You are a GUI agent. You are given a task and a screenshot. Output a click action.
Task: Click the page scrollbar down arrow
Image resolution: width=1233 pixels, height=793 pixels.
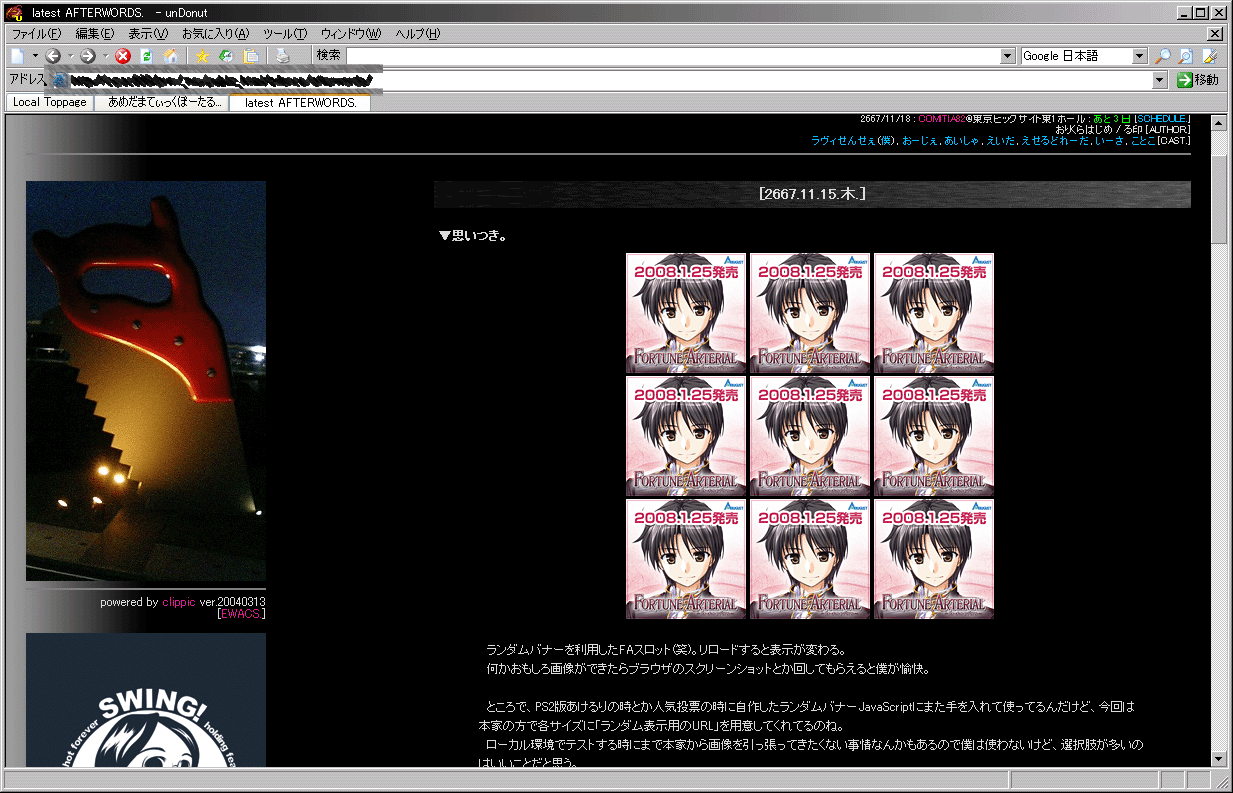pyautogui.click(x=1219, y=759)
